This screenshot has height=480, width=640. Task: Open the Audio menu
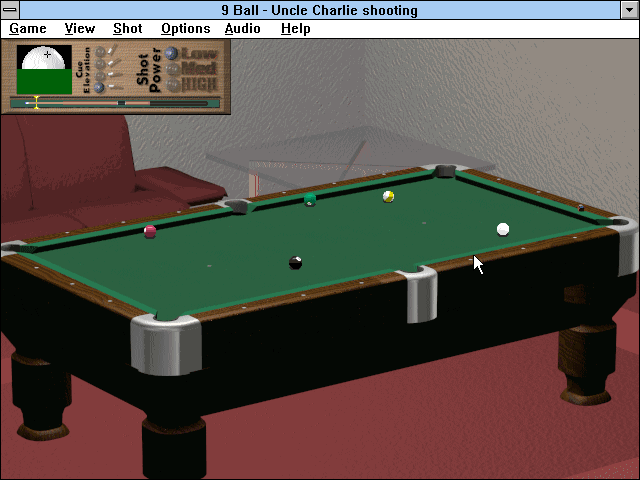tap(242, 29)
